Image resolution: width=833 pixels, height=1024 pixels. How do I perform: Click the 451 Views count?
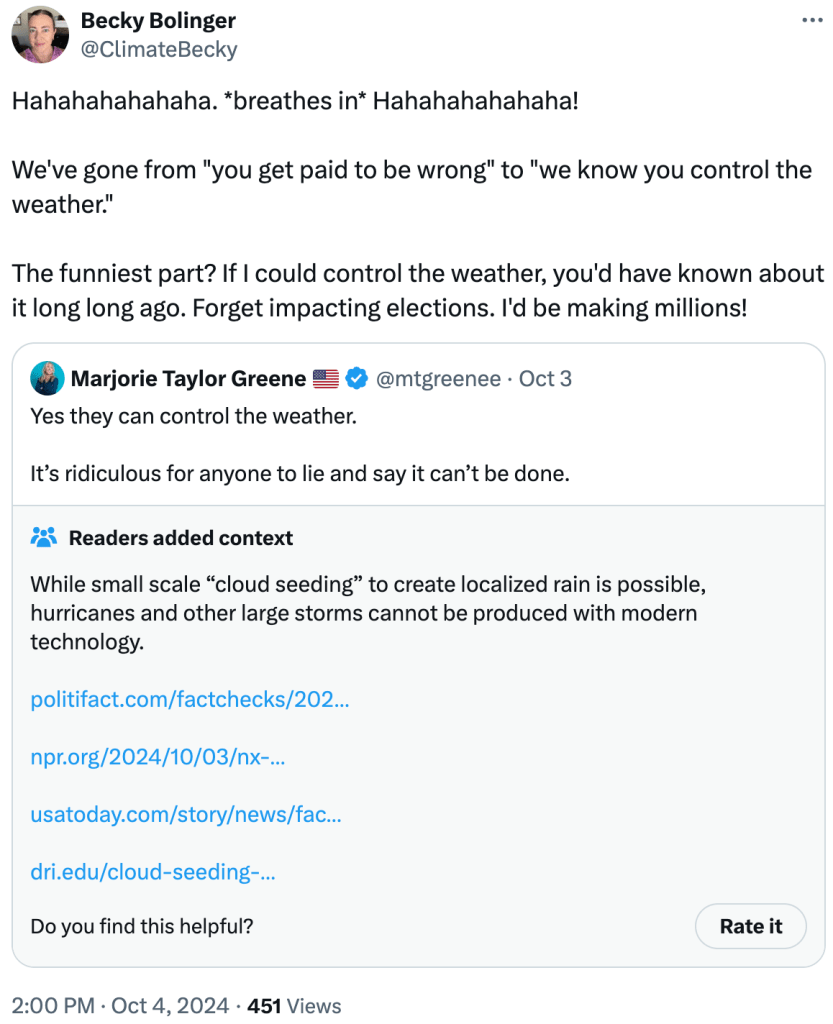pos(294,1006)
